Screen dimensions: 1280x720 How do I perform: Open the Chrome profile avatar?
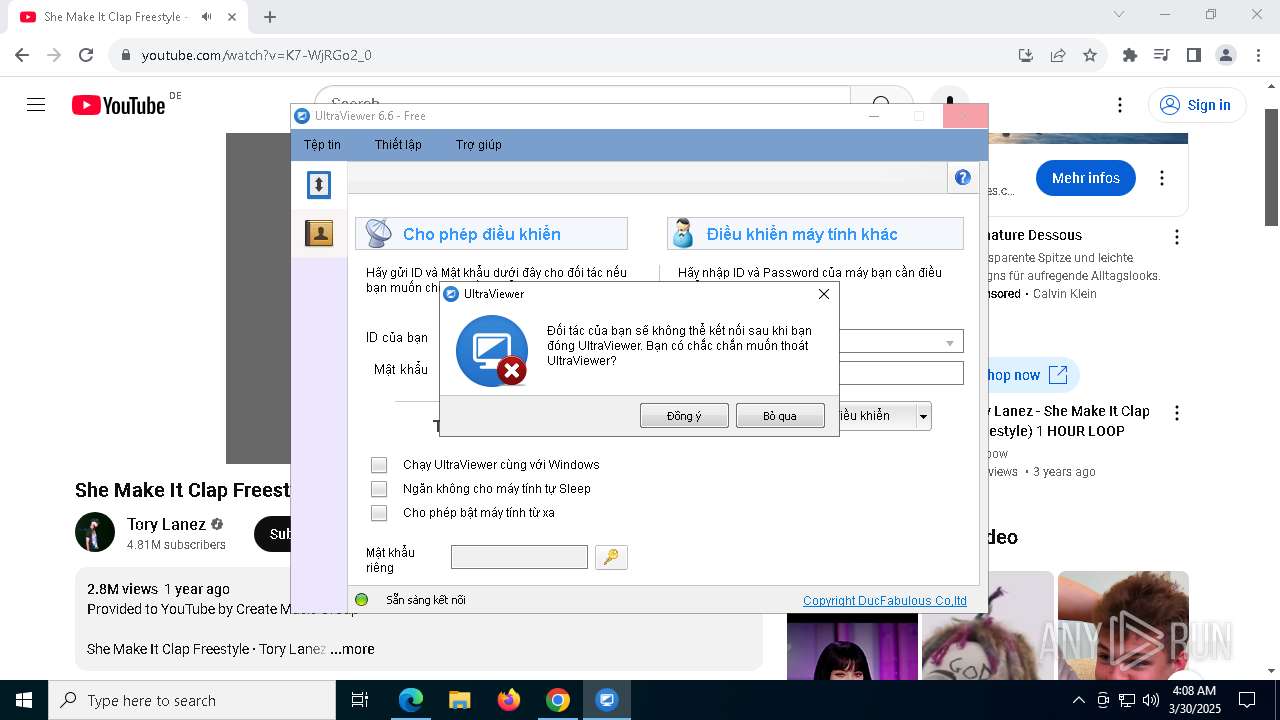pyautogui.click(x=1226, y=55)
